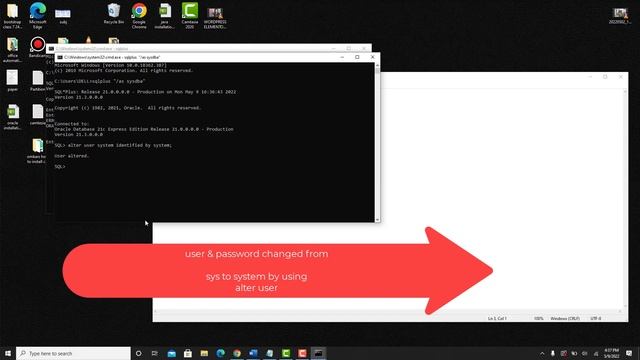Open File Explorer from the taskbar
640x360 pixels.
pyautogui.click(x=204, y=353)
